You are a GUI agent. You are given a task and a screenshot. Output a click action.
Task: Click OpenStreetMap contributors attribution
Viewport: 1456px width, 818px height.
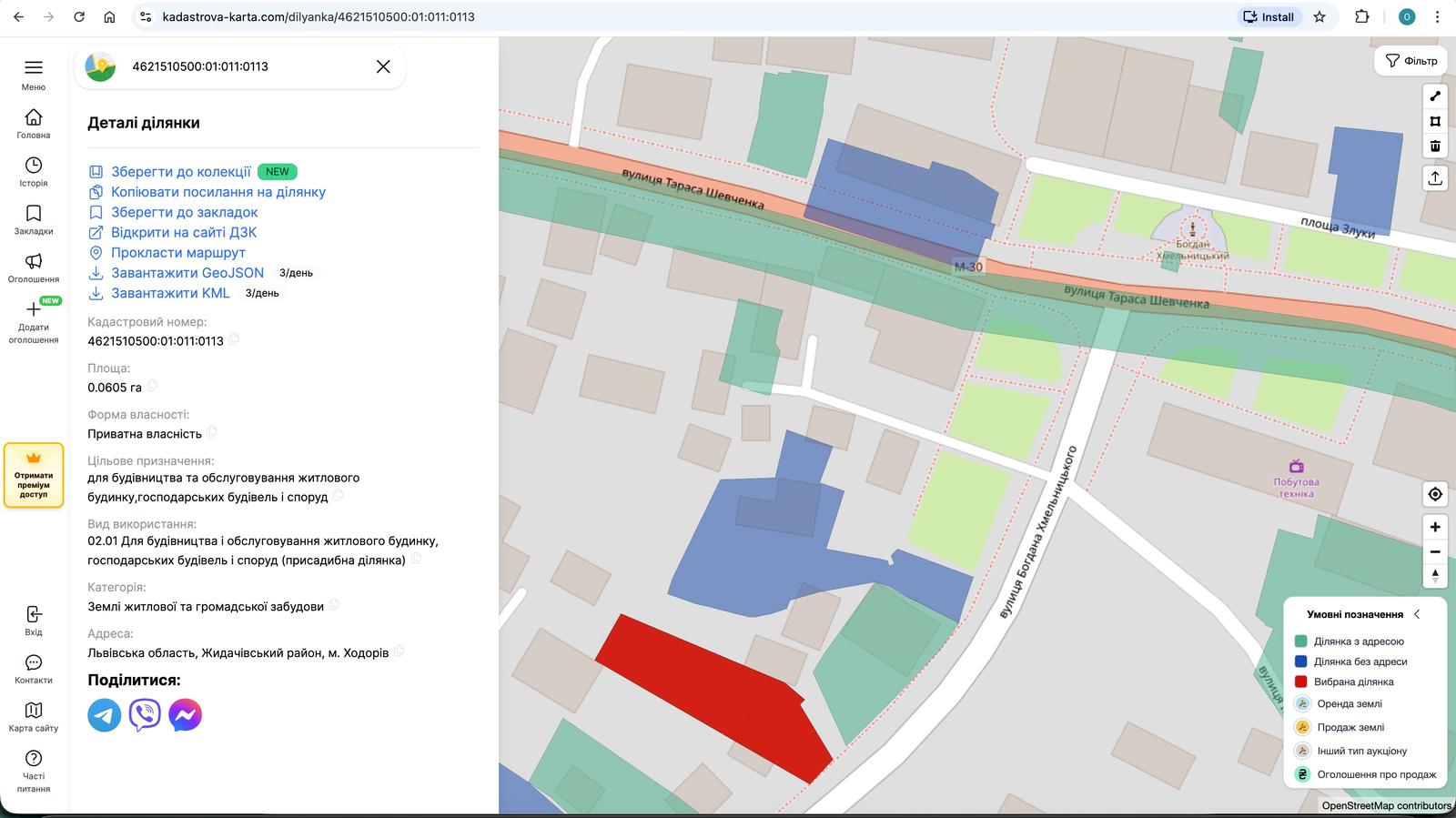[x=1386, y=805]
